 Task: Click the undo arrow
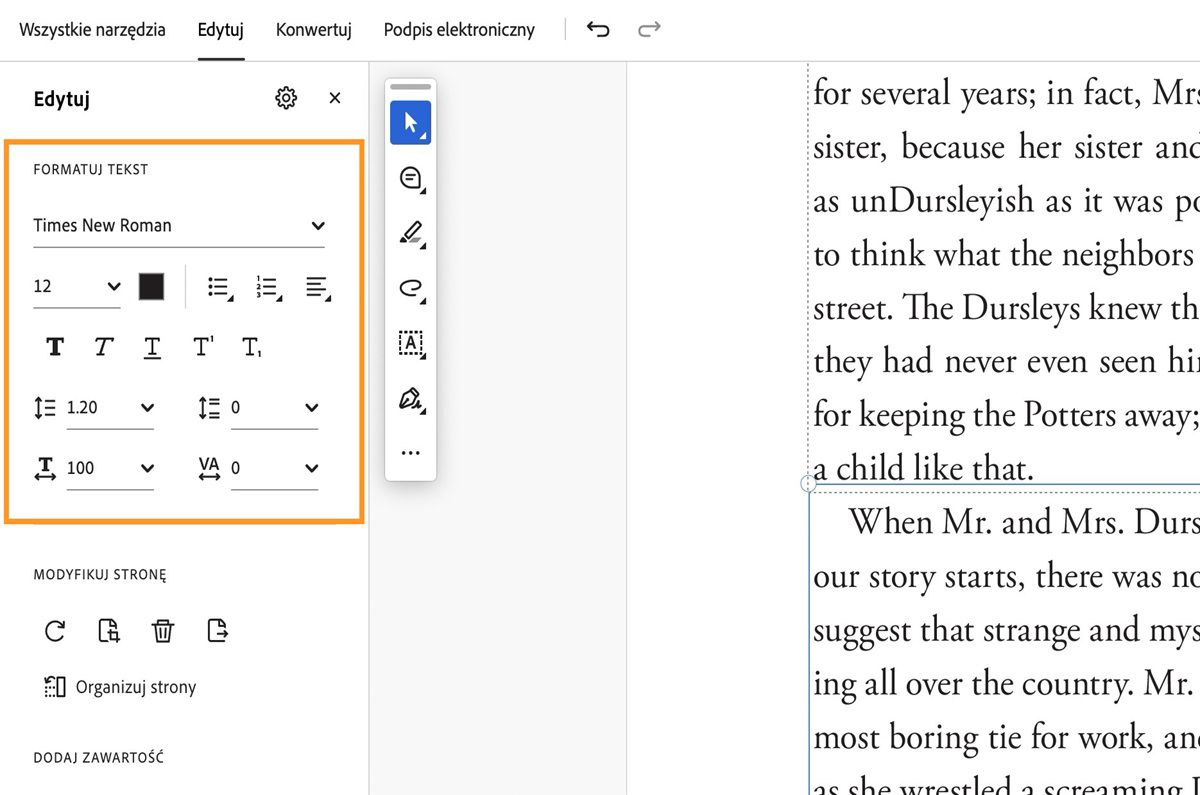(598, 29)
